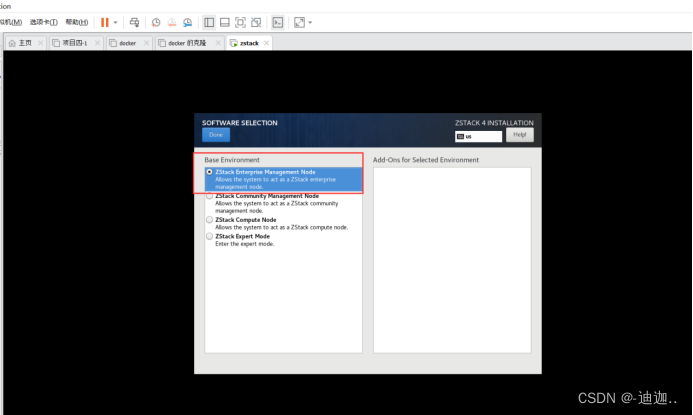Open the 虚拟机(M) menu
Viewport: 693px width, 415px height.
point(11,22)
